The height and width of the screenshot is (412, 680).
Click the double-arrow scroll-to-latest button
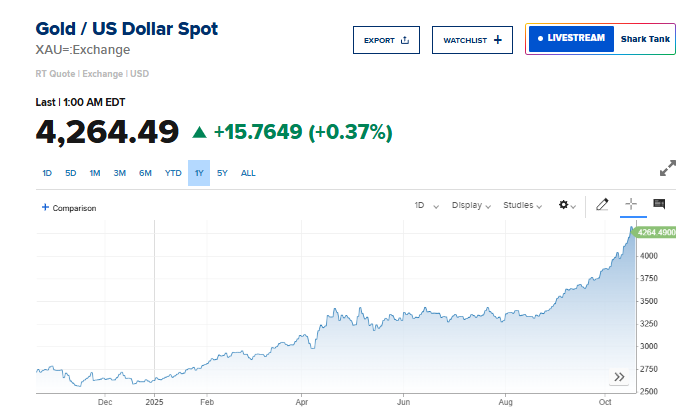619,377
